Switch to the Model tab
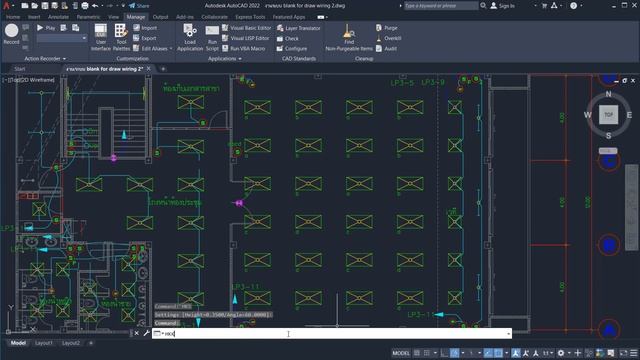 (18, 343)
